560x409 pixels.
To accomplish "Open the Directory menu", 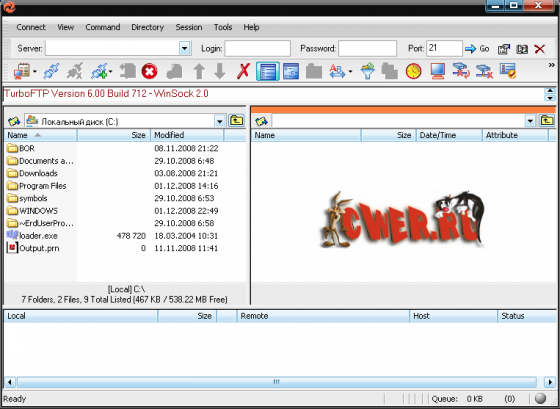I will click(148, 27).
